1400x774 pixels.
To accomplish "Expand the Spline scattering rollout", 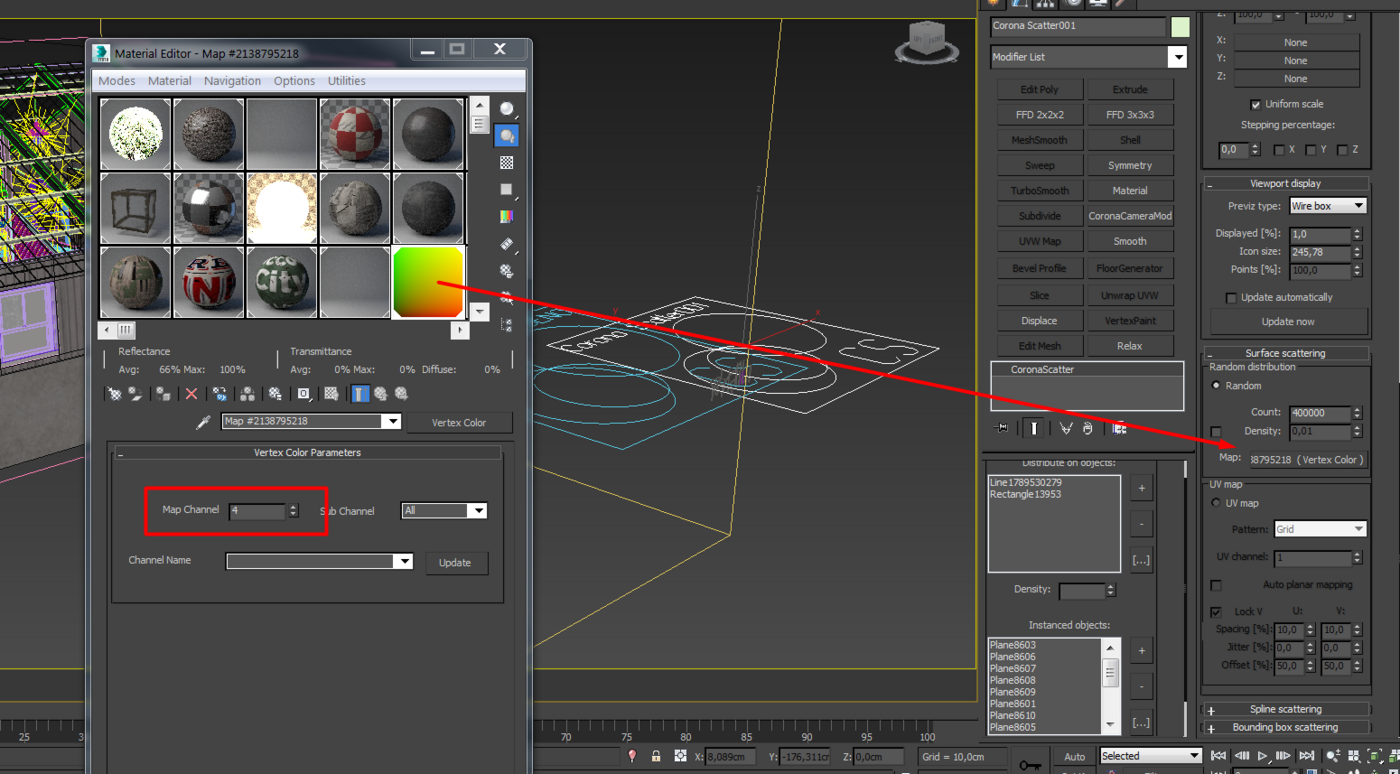I will click(1285, 709).
